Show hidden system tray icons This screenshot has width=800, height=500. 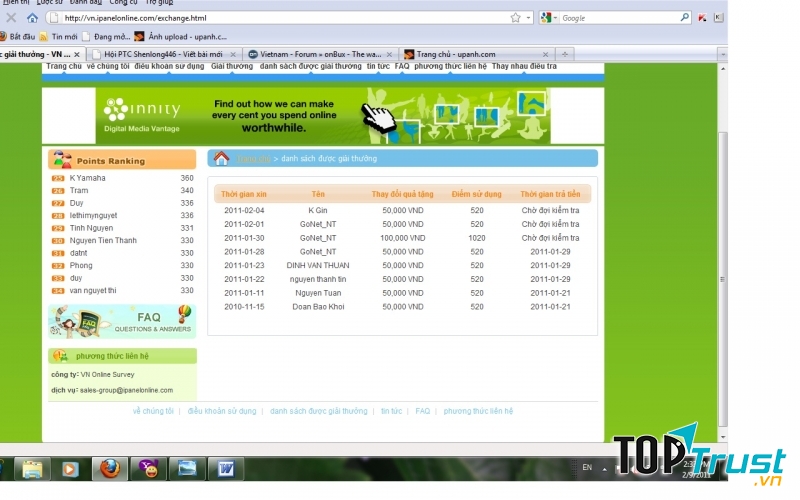click(x=603, y=468)
